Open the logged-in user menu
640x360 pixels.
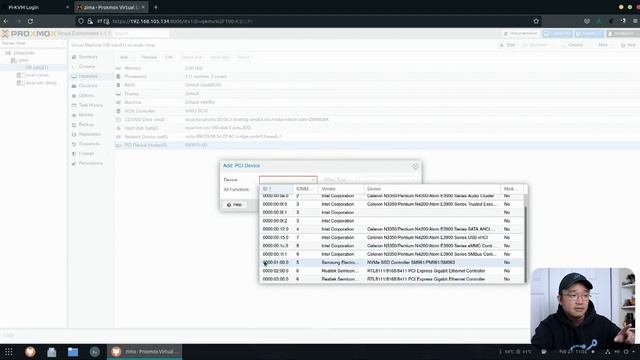pos(622,33)
